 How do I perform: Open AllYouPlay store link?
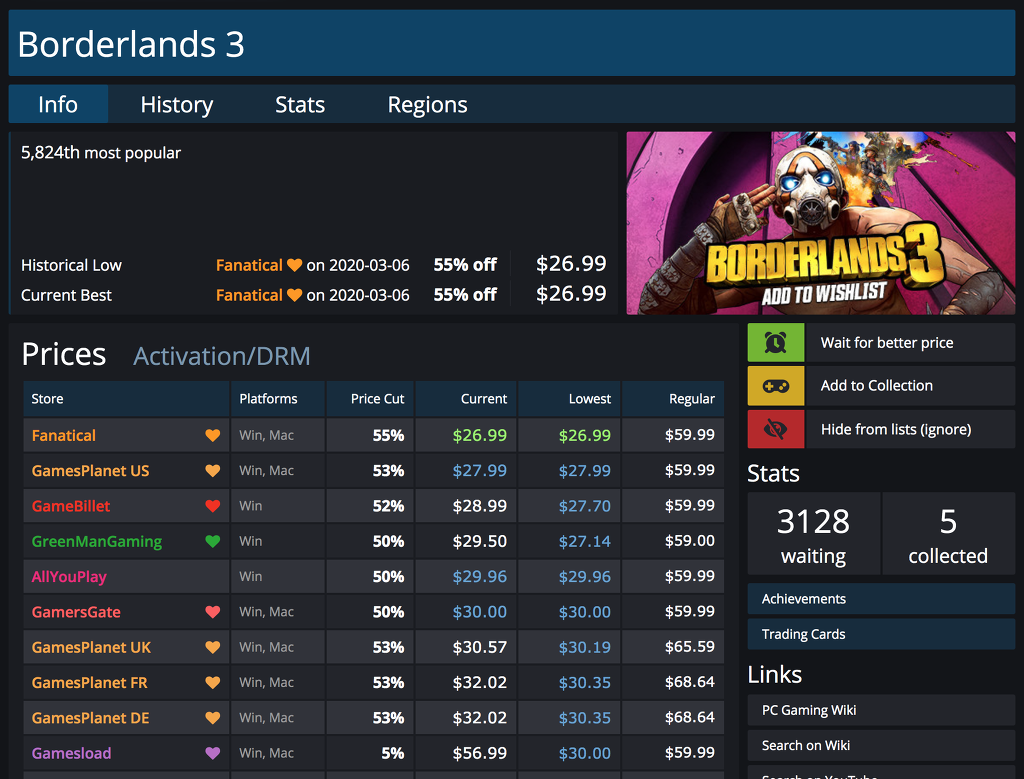click(x=69, y=577)
